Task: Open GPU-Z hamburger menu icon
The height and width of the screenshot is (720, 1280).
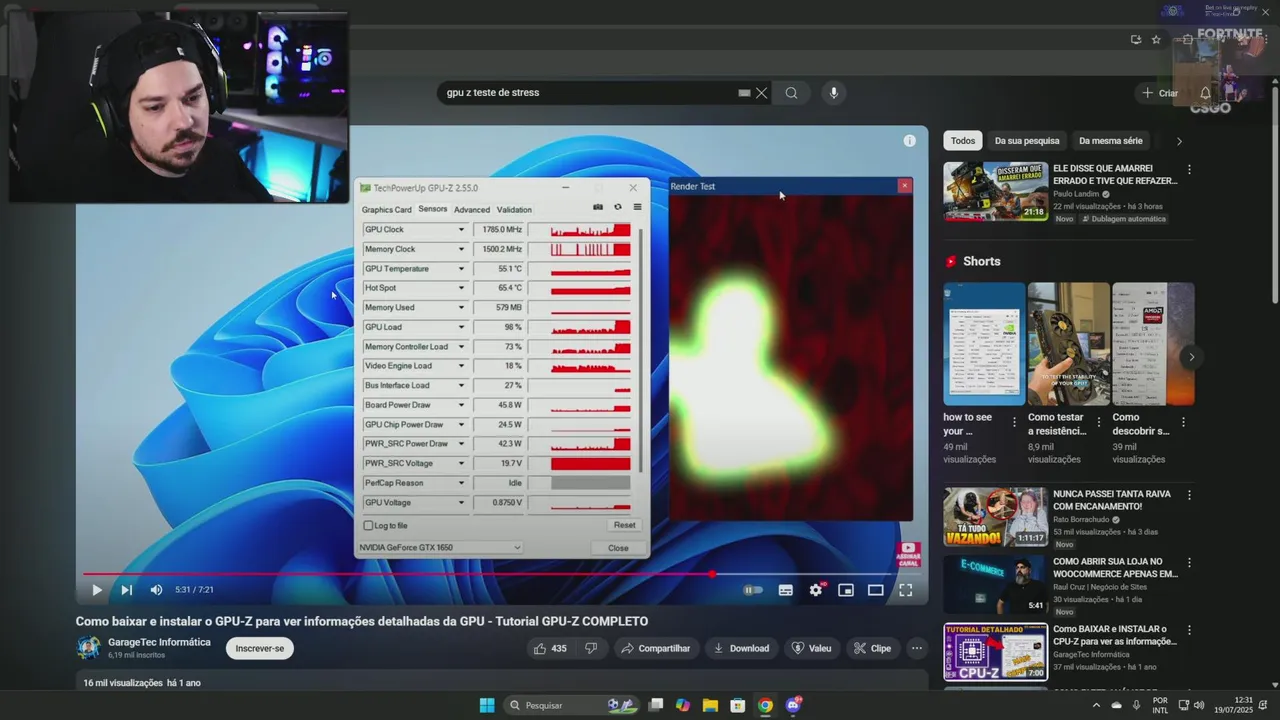Action: (x=637, y=208)
